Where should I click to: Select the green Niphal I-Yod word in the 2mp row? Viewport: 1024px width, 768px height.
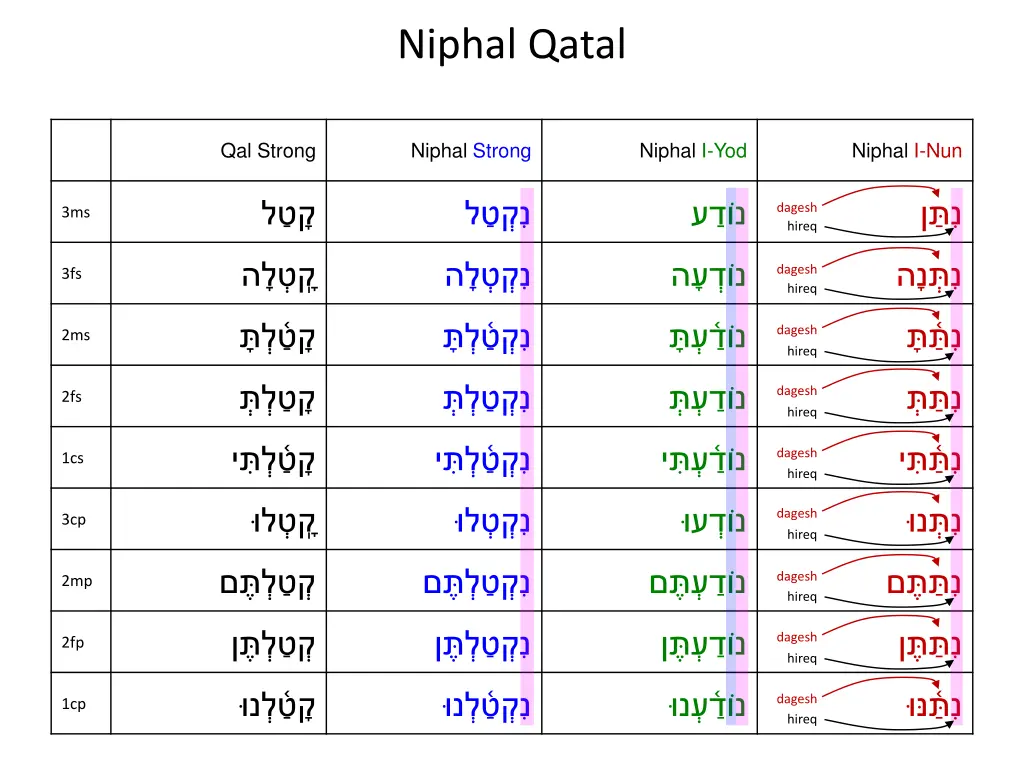pyautogui.click(x=697, y=582)
